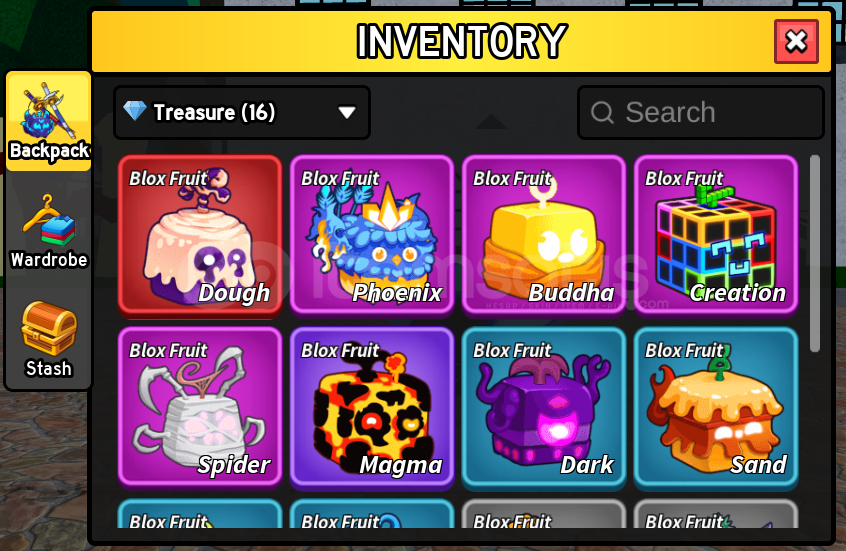846x551 pixels.
Task: Expand the Treasure (16) dropdown
Action: click(242, 112)
